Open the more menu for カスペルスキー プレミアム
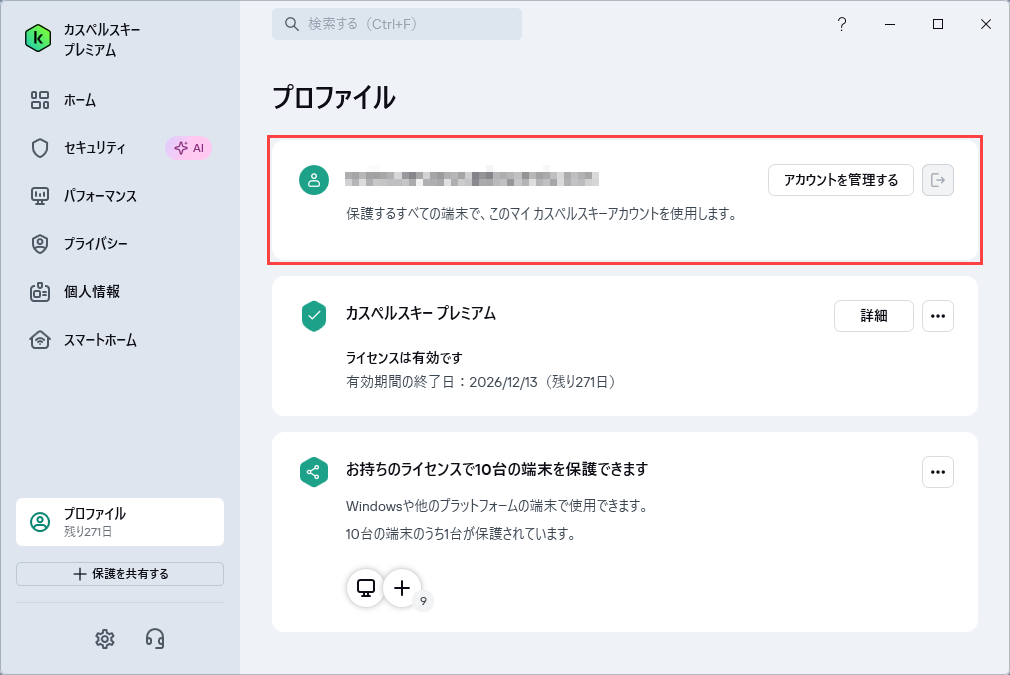The image size is (1010, 675). pyautogui.click(x=938, y=316)
